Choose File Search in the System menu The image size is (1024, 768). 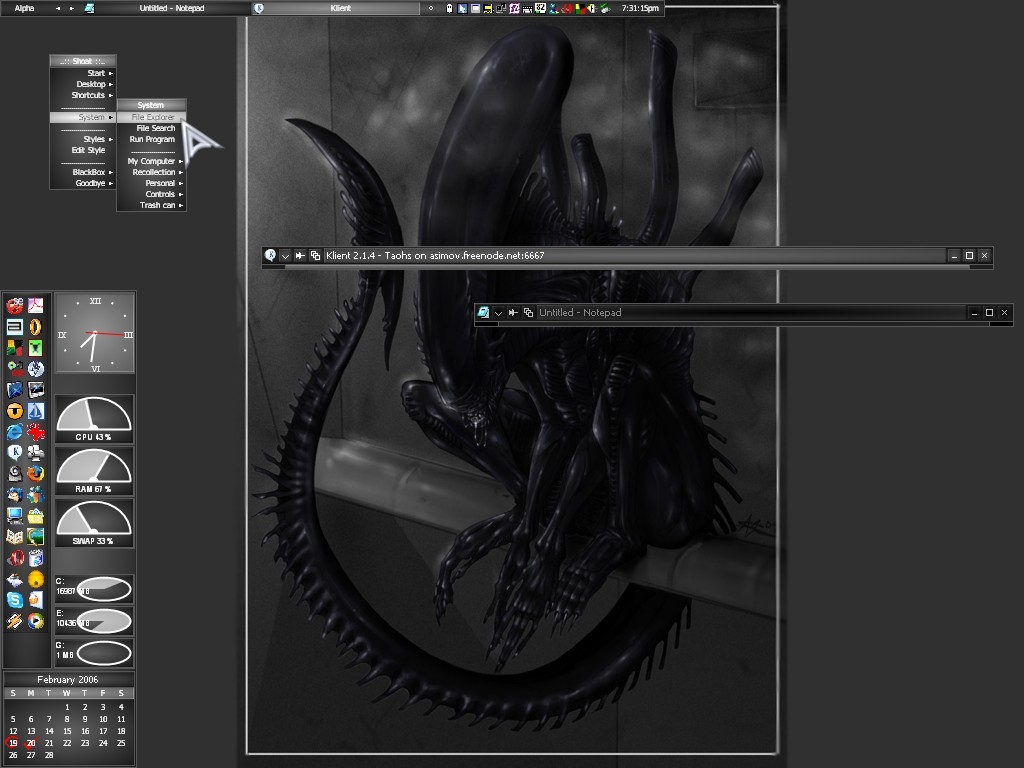point(152,128)
